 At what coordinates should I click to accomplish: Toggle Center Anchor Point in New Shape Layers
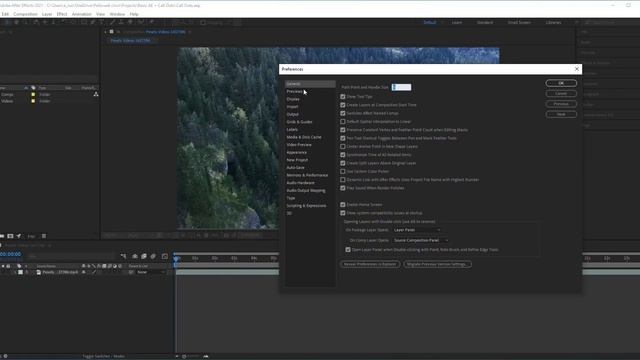click(x=343, y=147)
